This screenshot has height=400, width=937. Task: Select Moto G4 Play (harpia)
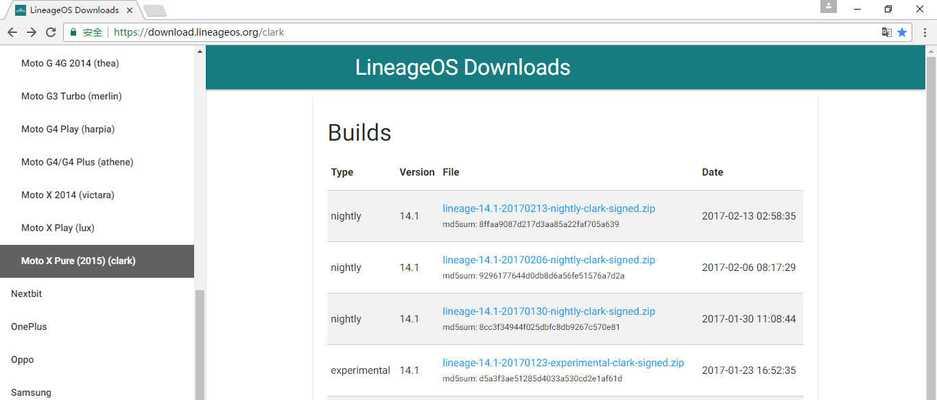[x=68, y=129]
